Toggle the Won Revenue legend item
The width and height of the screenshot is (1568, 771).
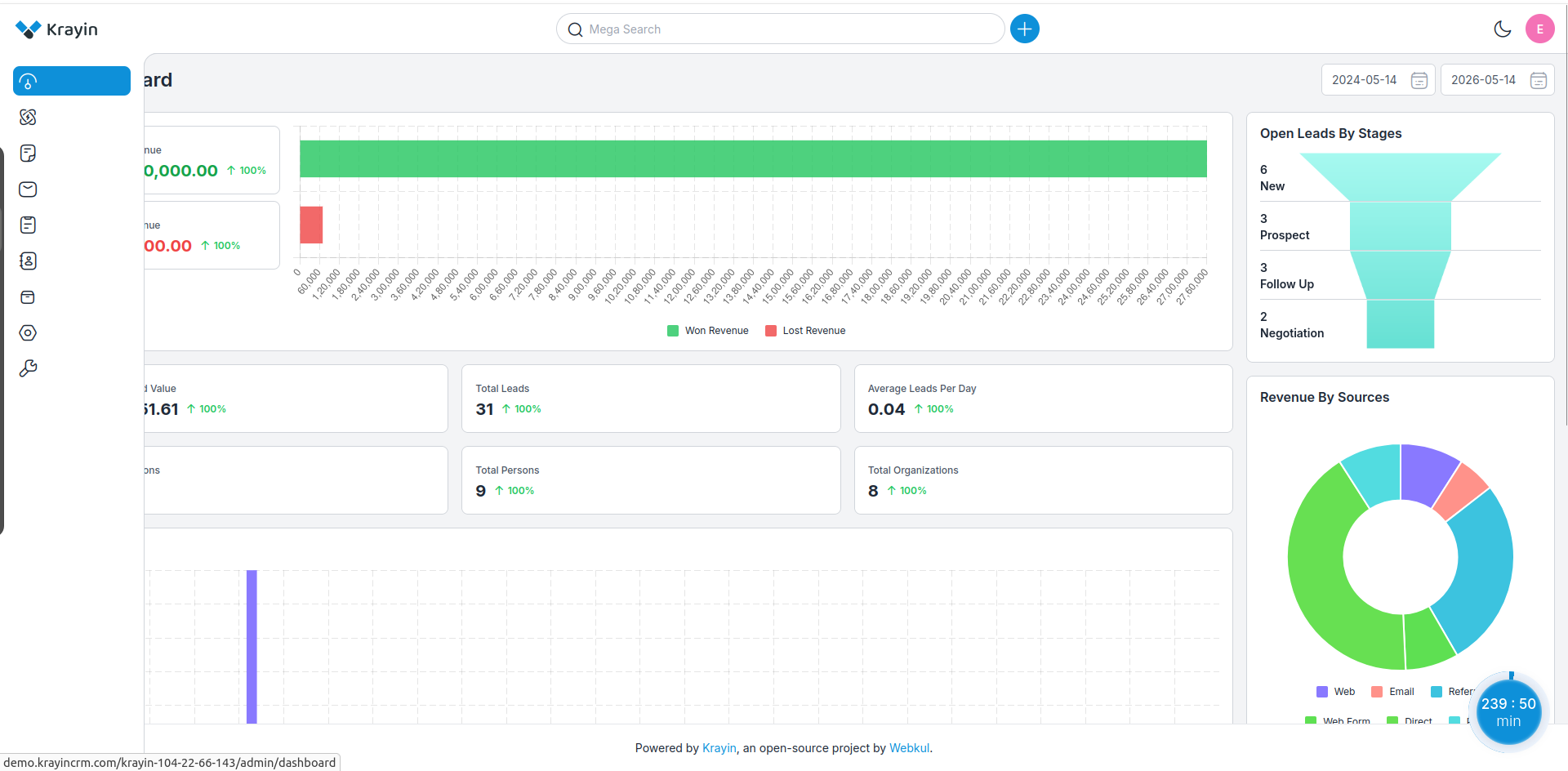[708, 331]
